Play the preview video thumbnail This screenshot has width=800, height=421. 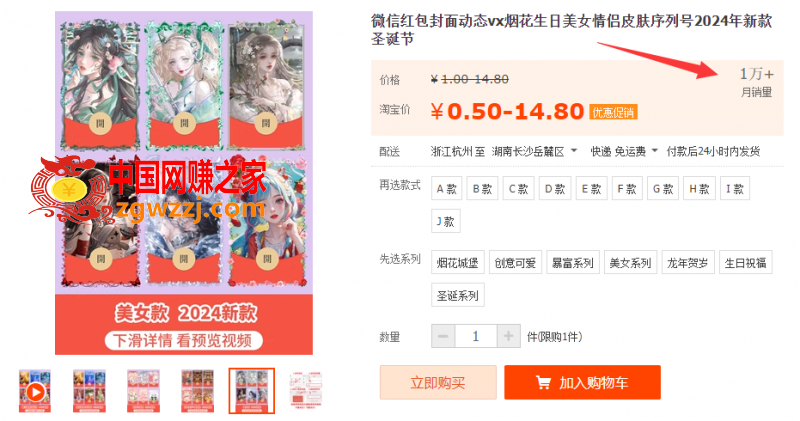[35, 391]
